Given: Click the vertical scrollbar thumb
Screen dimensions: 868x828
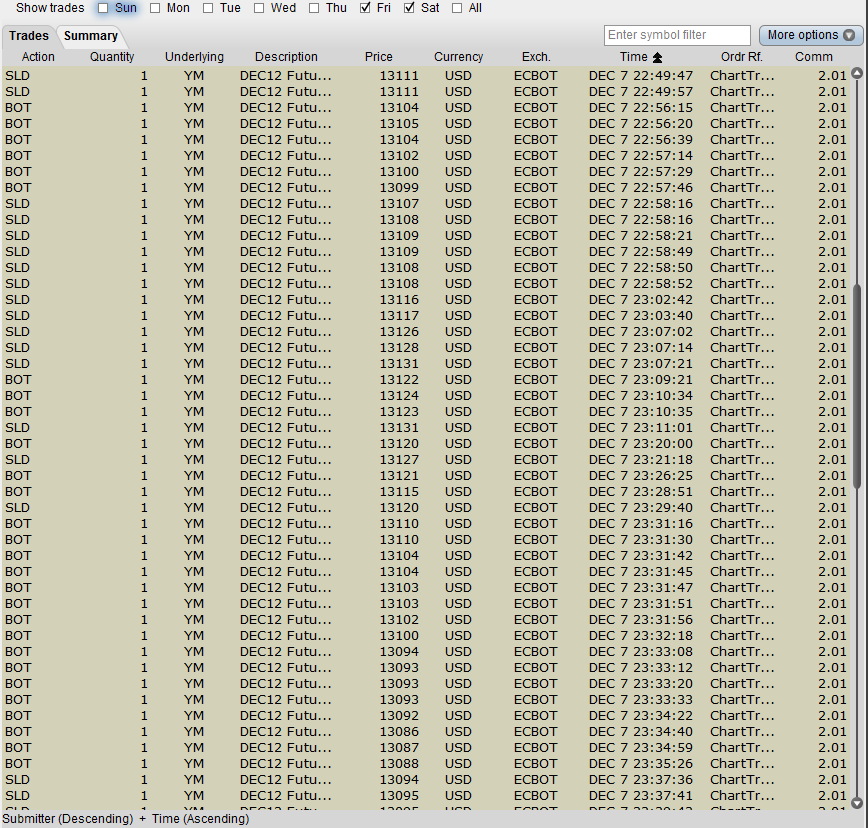Looking at the screenshot, I should tap(857, 386).
